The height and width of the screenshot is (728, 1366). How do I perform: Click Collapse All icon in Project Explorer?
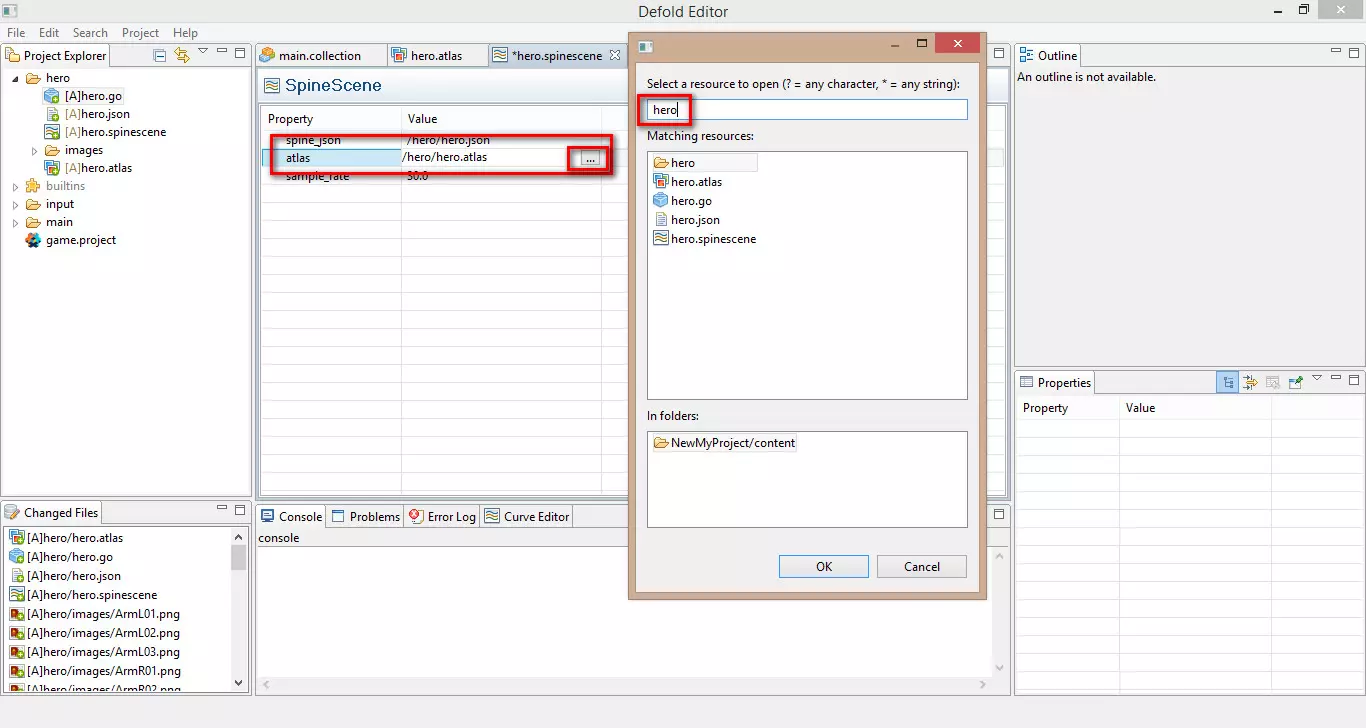coord(160,56)
